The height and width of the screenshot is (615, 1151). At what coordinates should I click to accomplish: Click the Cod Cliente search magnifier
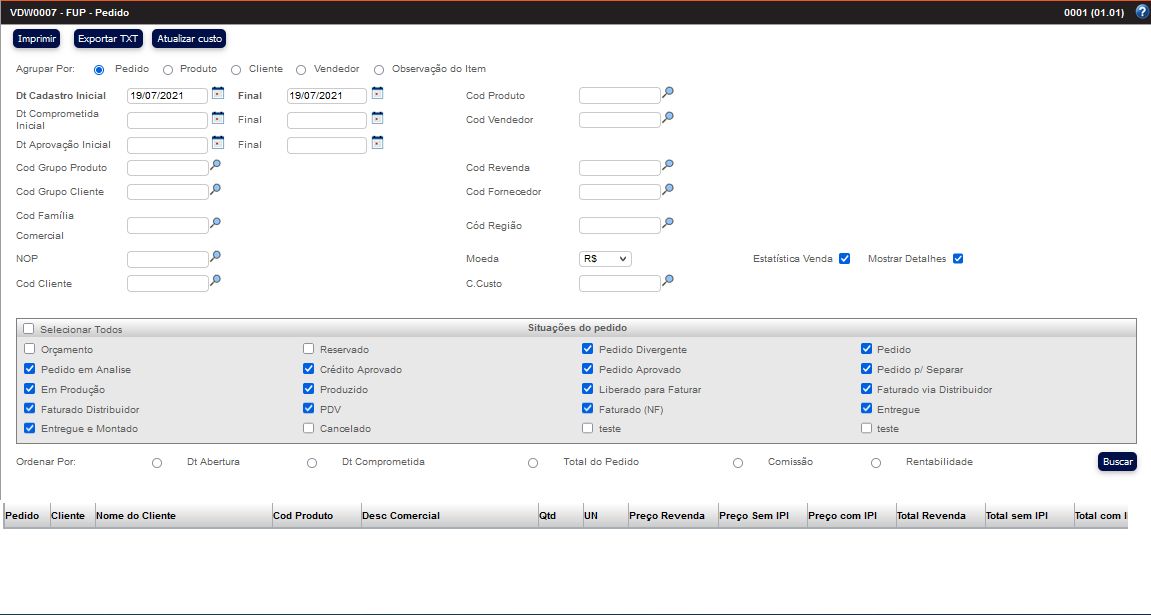pyautogui.click(x=215, y=281)
